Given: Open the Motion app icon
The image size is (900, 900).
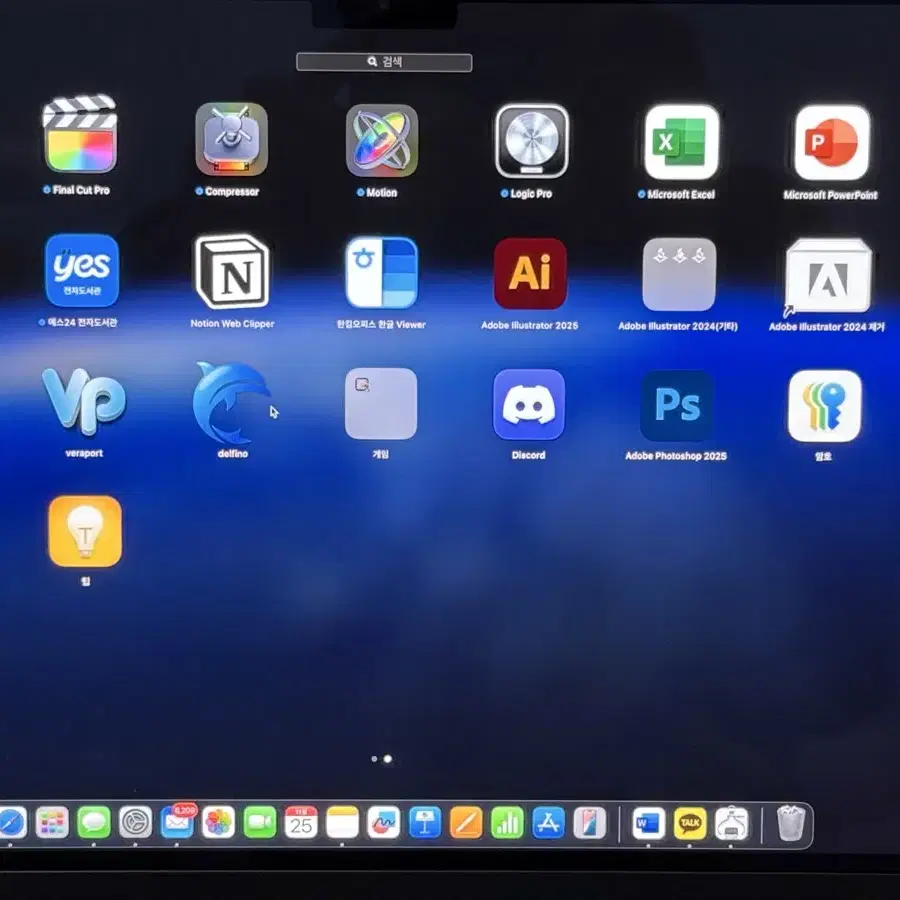Looking at the screenshot, I should 382,141.
